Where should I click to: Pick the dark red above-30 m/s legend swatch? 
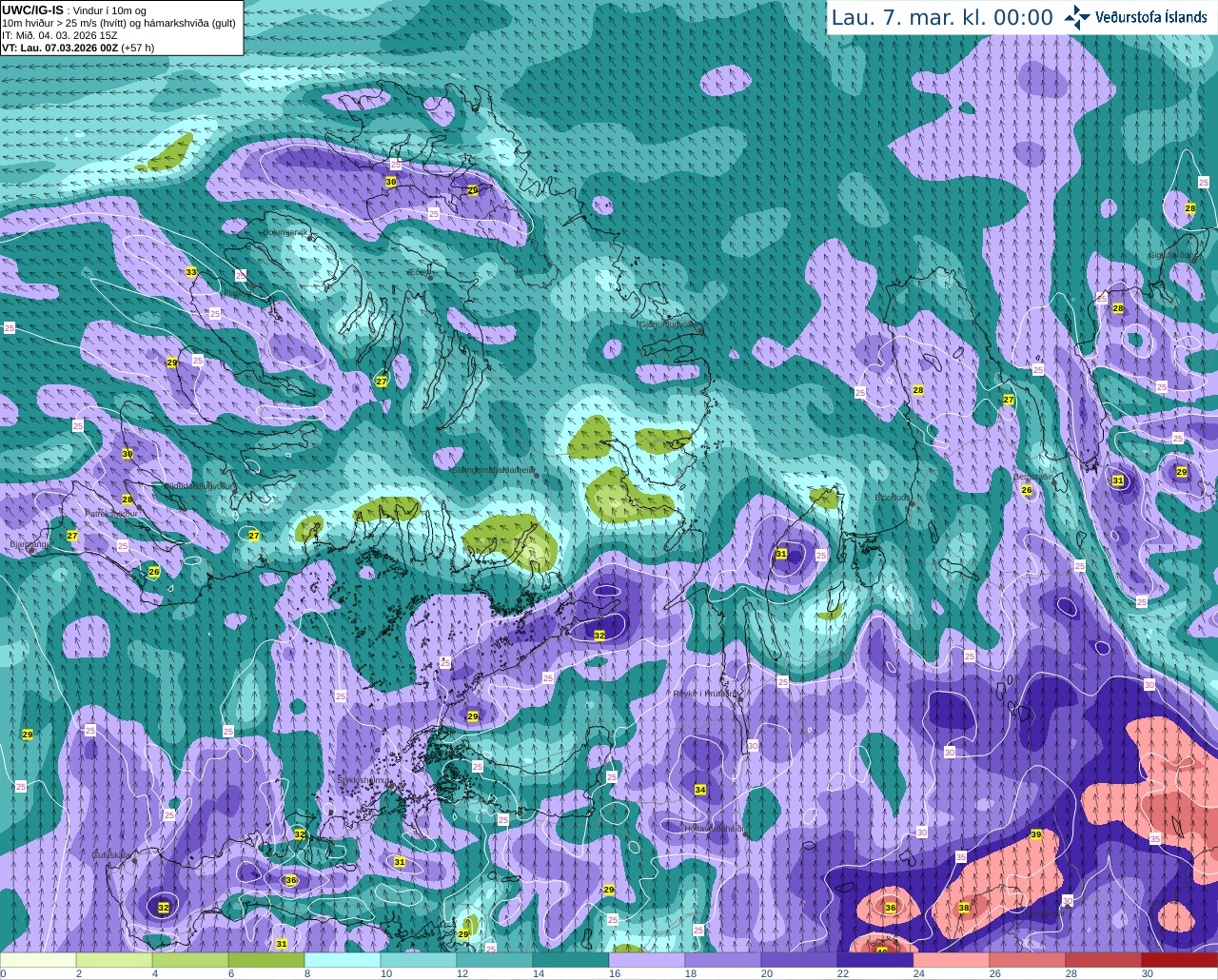pyautogui.click(x=1180, y=960)
